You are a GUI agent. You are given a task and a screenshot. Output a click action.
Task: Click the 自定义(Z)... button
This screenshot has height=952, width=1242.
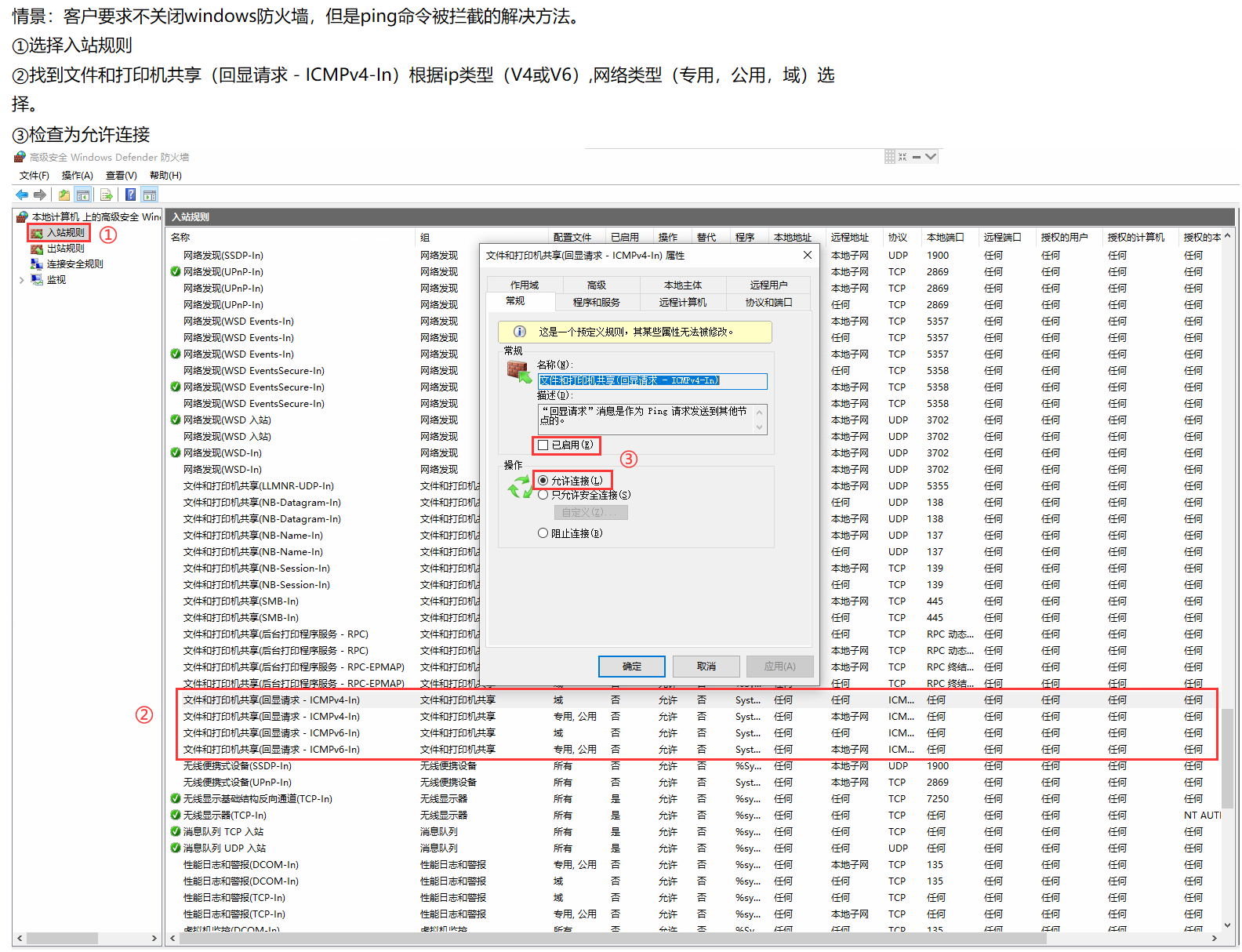coord(591,512)
